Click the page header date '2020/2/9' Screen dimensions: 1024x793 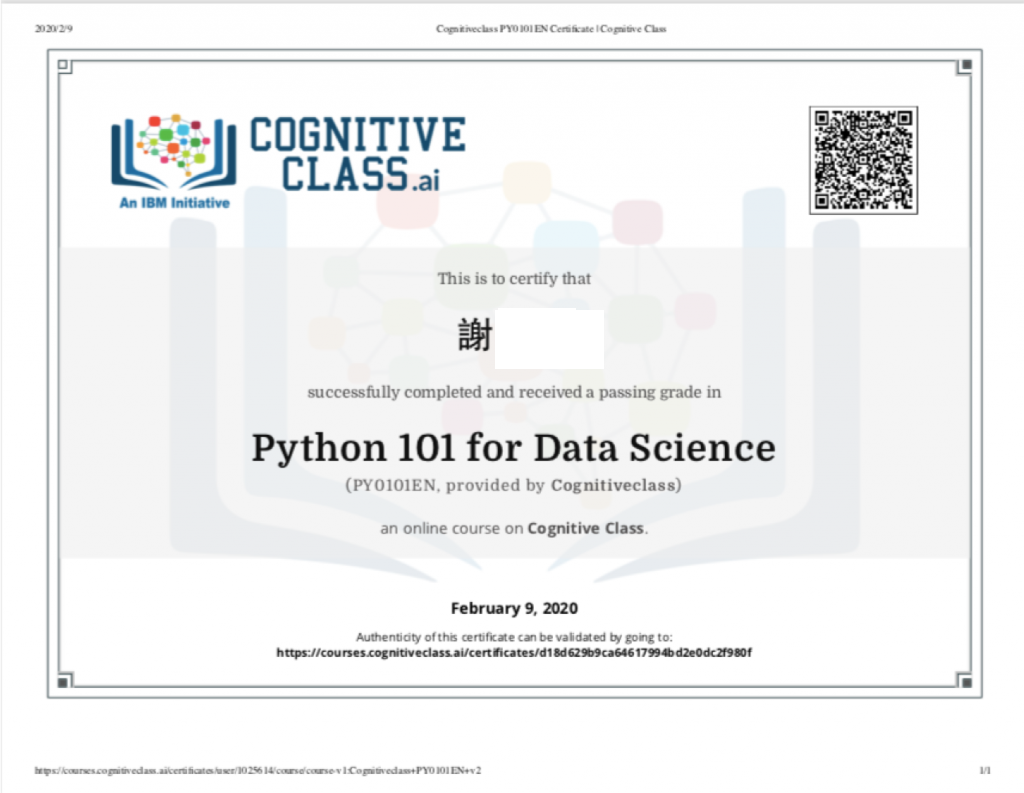point(54,29)
